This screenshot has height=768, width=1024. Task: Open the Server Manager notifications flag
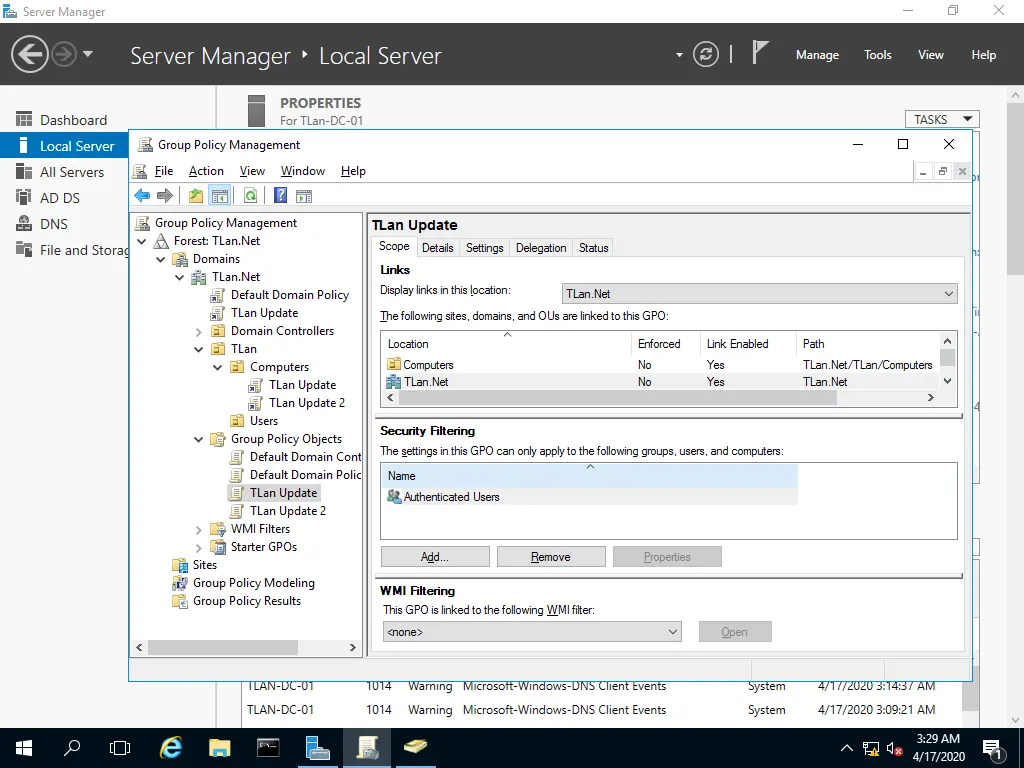[x=759, y=53]
